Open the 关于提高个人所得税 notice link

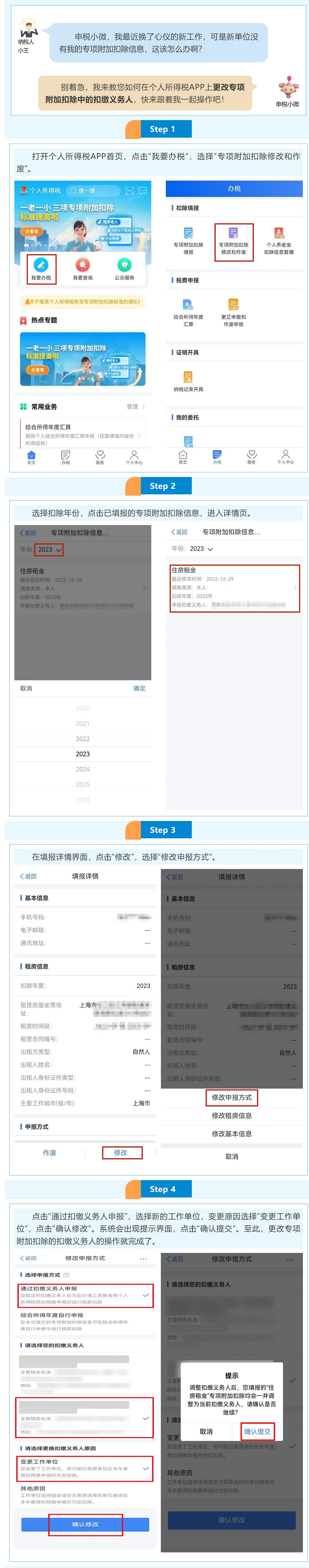point(82,301)
